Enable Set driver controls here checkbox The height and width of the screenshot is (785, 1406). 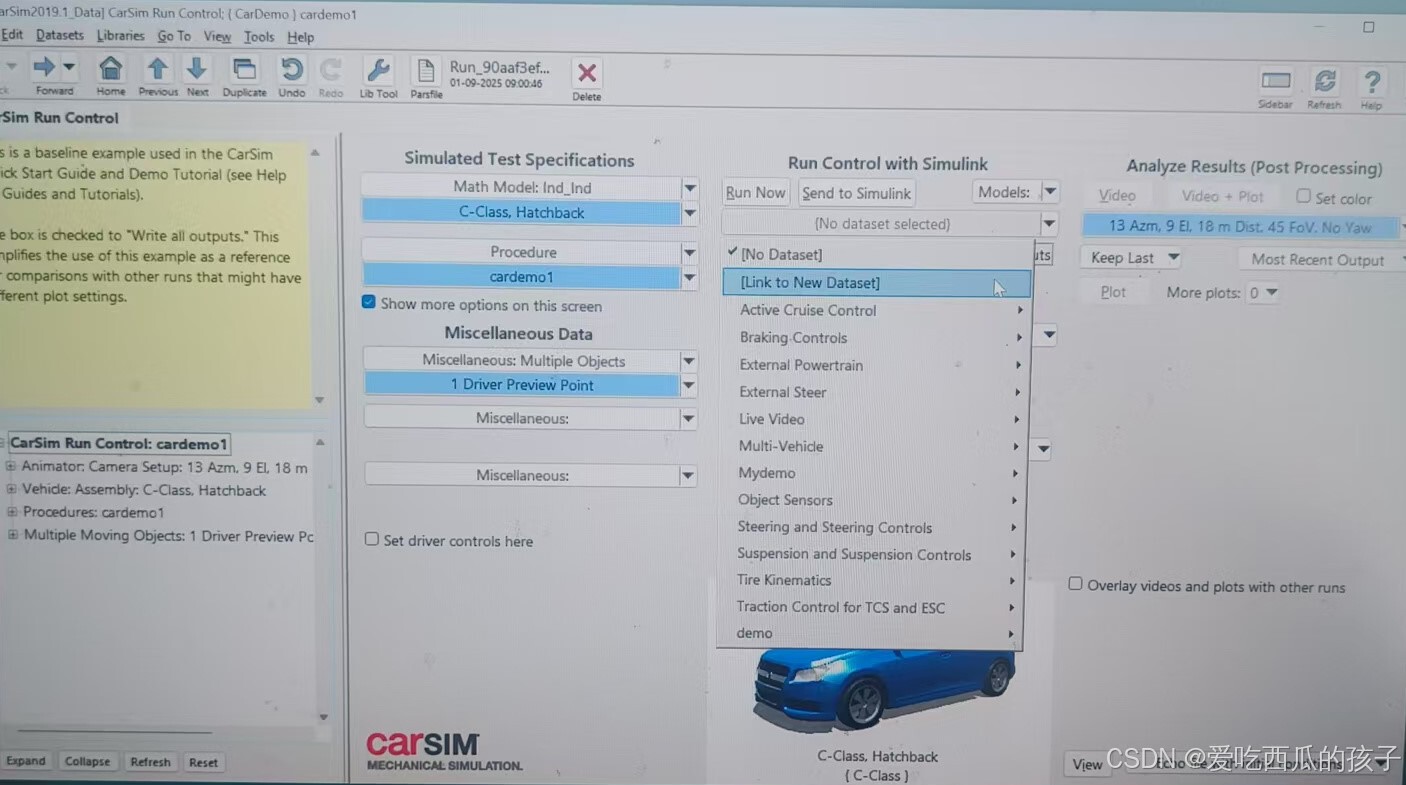372,539
